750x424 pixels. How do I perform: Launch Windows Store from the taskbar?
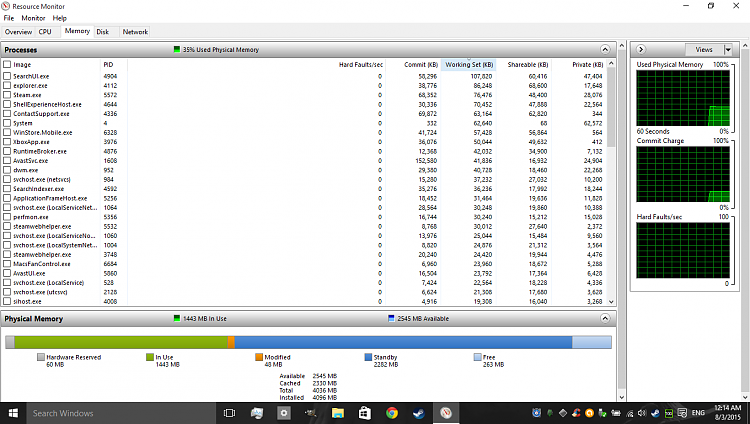coord(365,413)
